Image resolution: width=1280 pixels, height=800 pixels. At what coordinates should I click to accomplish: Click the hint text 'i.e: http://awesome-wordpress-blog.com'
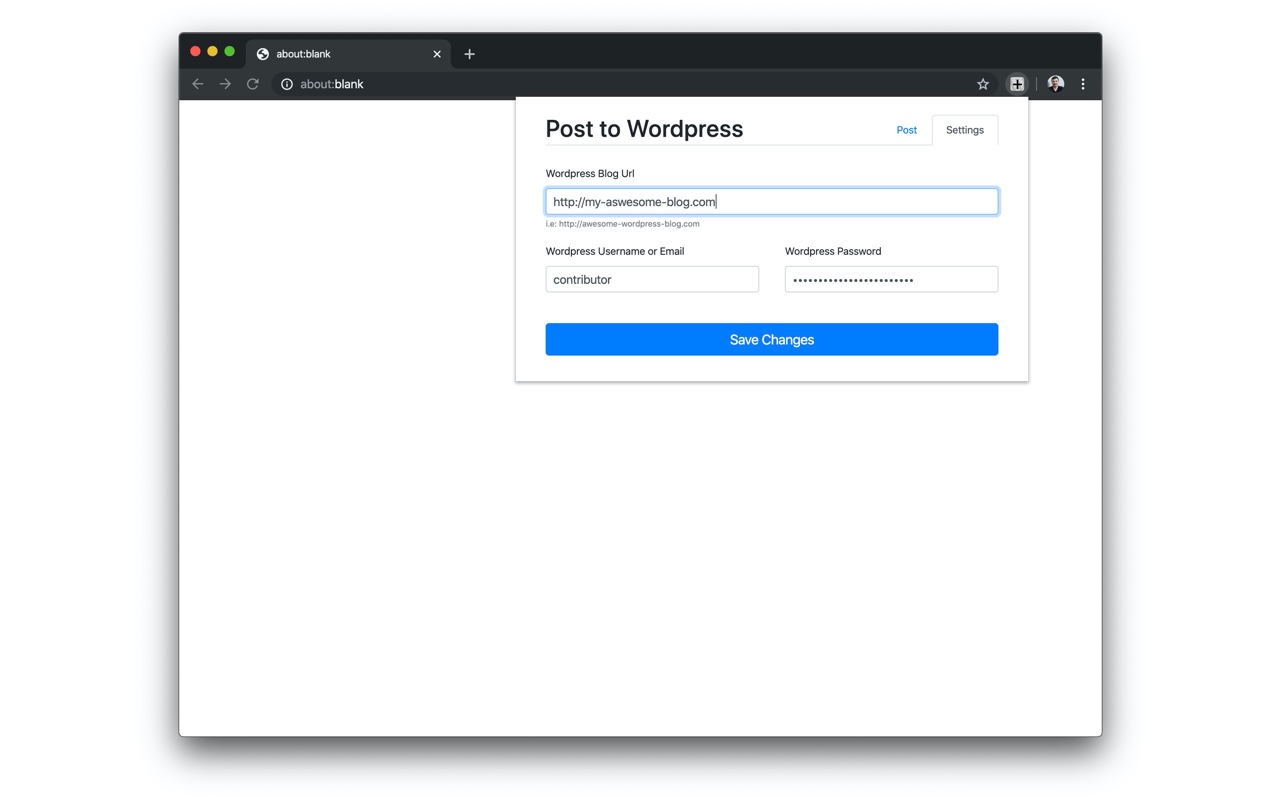click(x=623, y=224)
